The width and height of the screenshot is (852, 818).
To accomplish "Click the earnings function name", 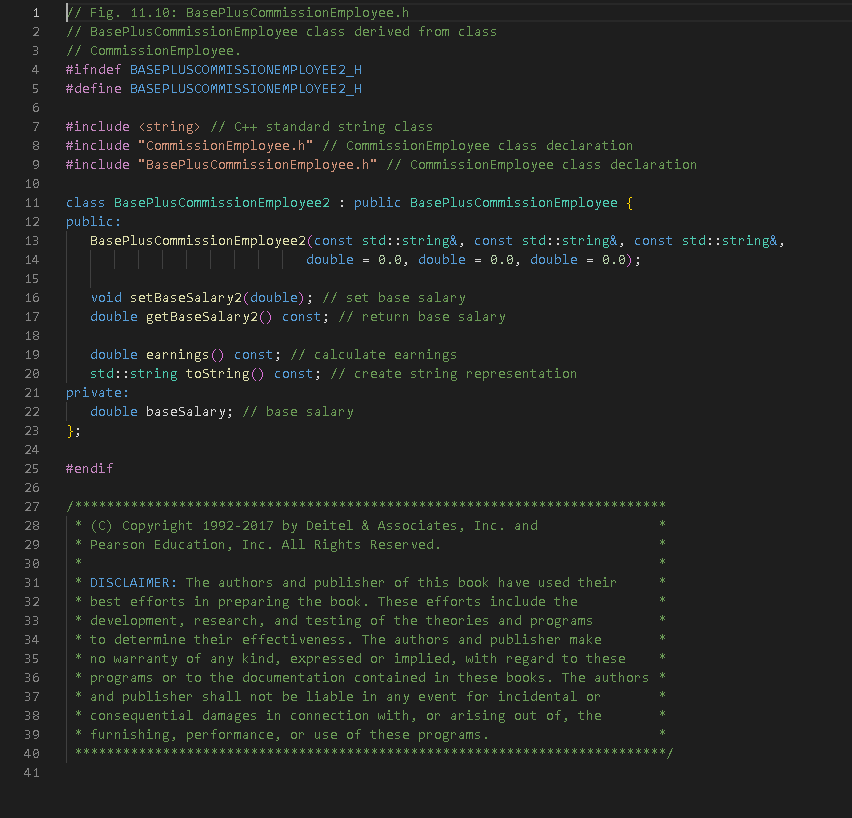I will click(x=177, y=355).
